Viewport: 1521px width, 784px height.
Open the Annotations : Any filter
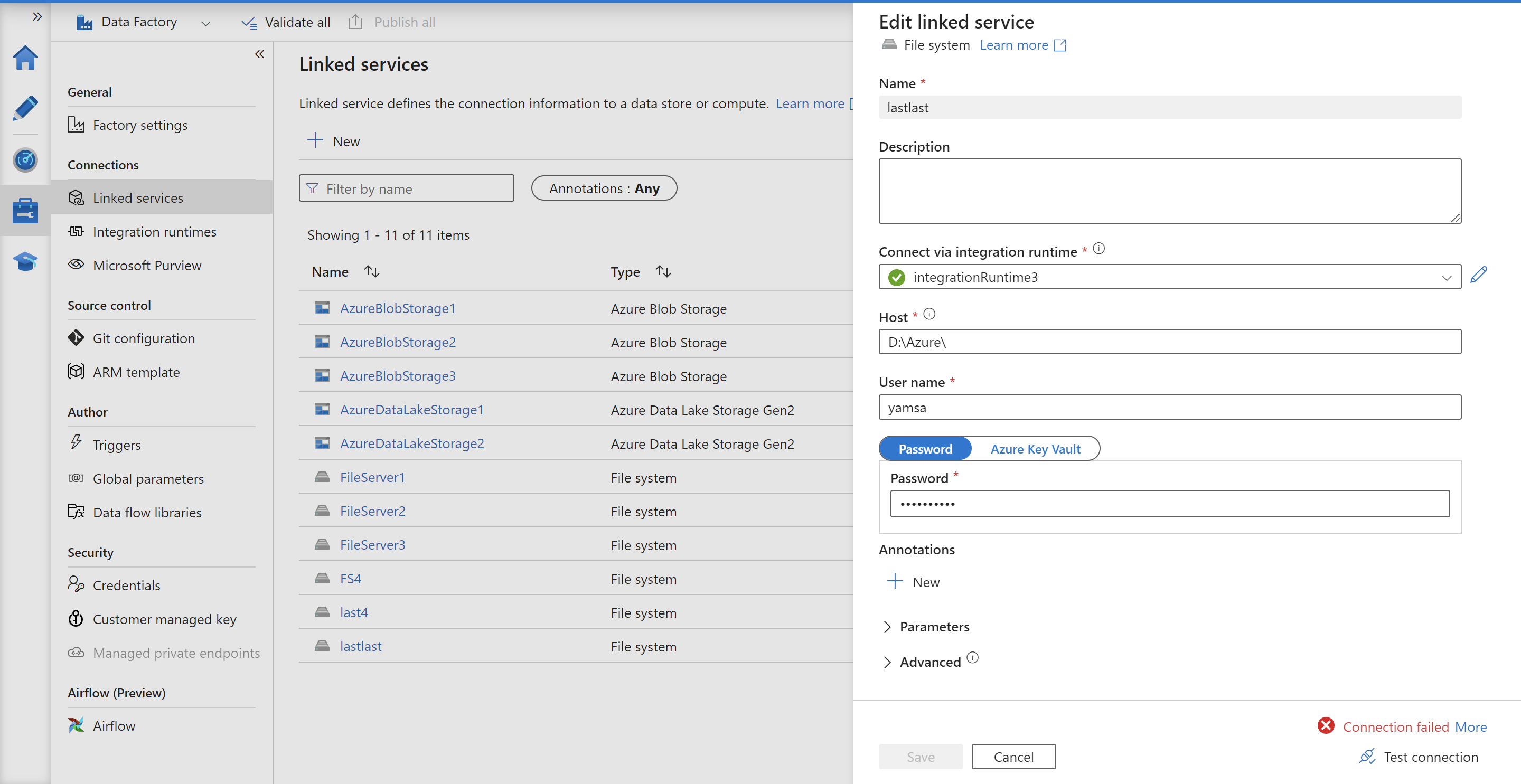604,188
